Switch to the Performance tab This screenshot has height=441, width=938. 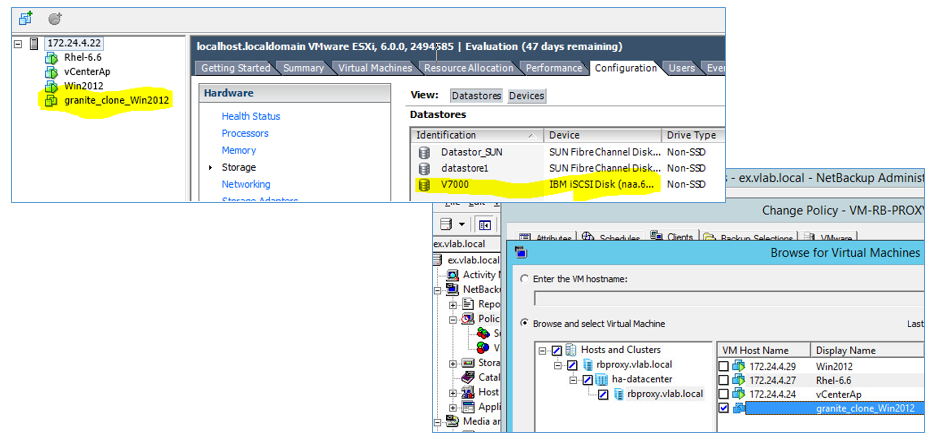[x=554, y=68]
